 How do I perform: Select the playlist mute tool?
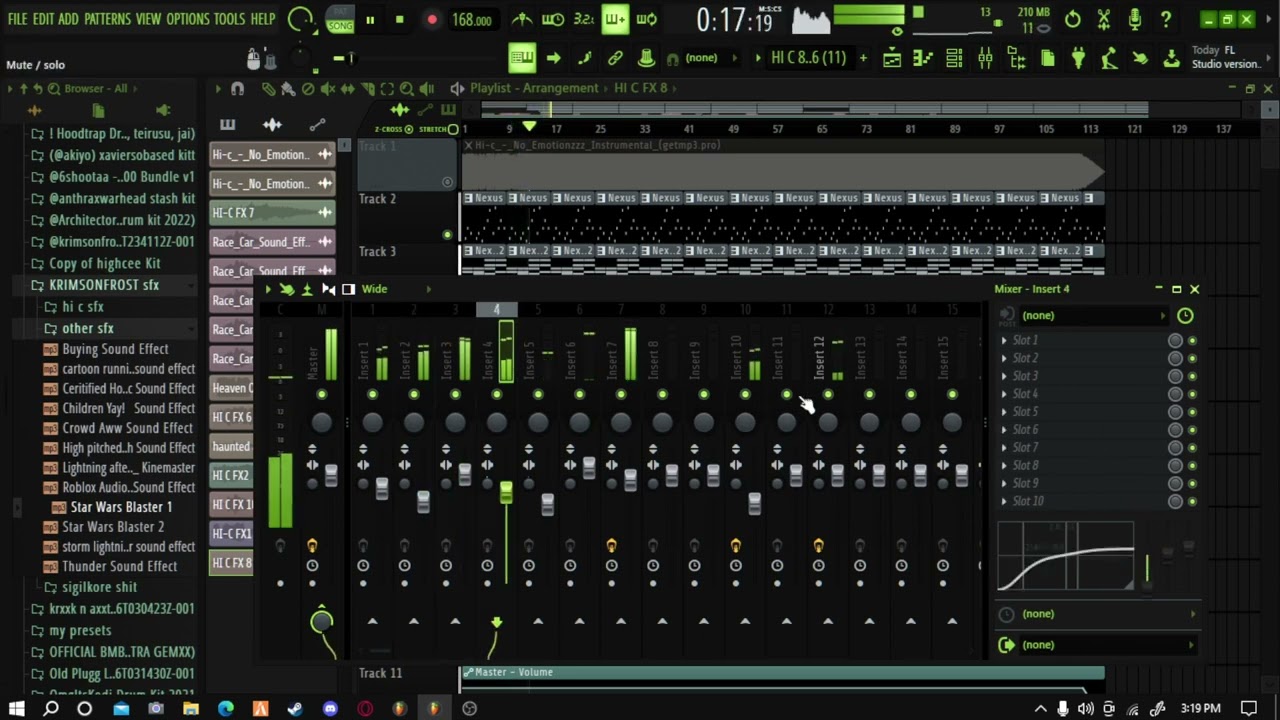[328, 89]
